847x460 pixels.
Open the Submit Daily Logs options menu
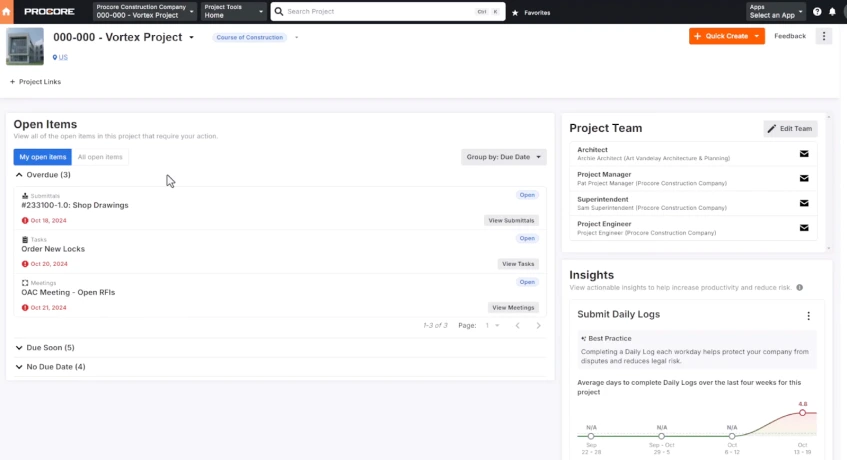pos(809,316)
